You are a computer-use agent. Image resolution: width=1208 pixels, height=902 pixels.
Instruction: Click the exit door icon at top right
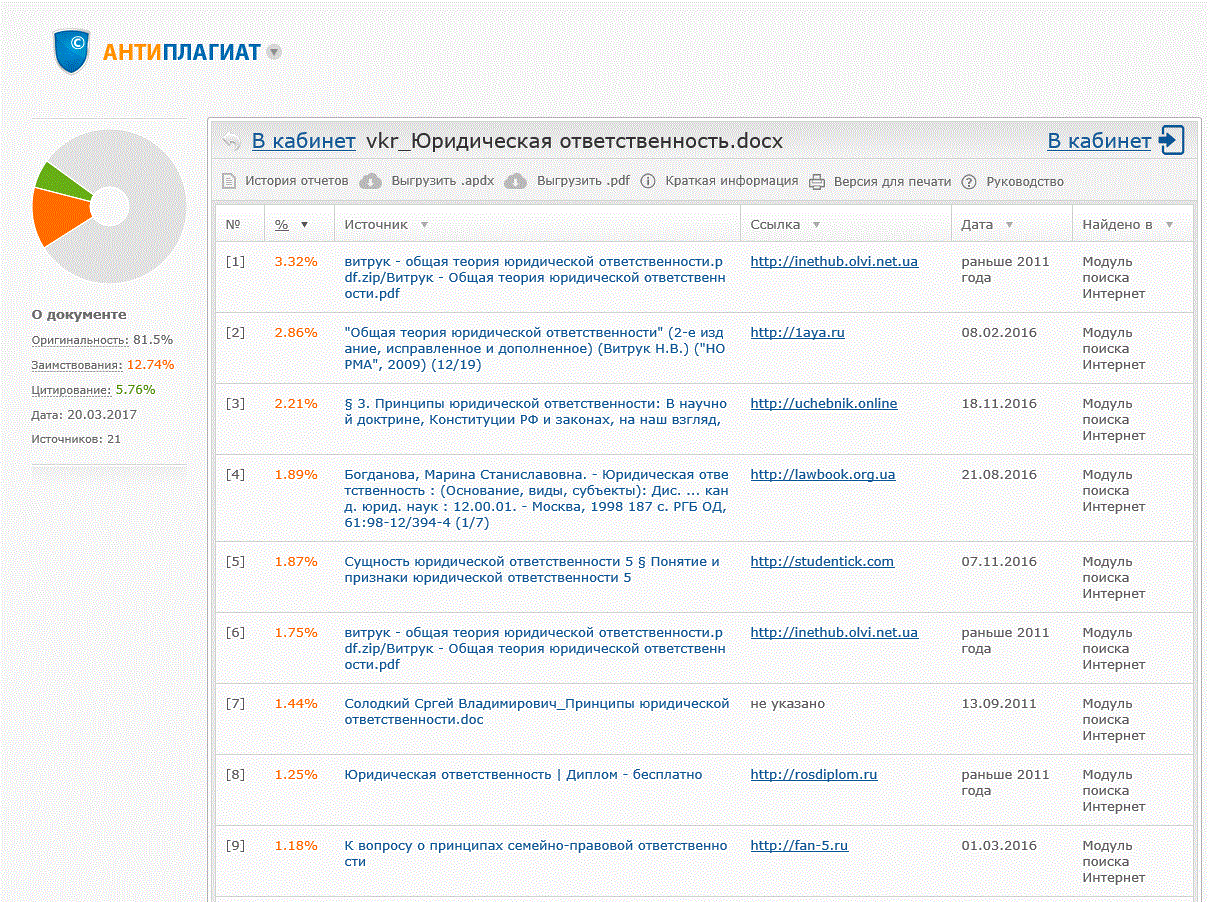coord(1171,141)
